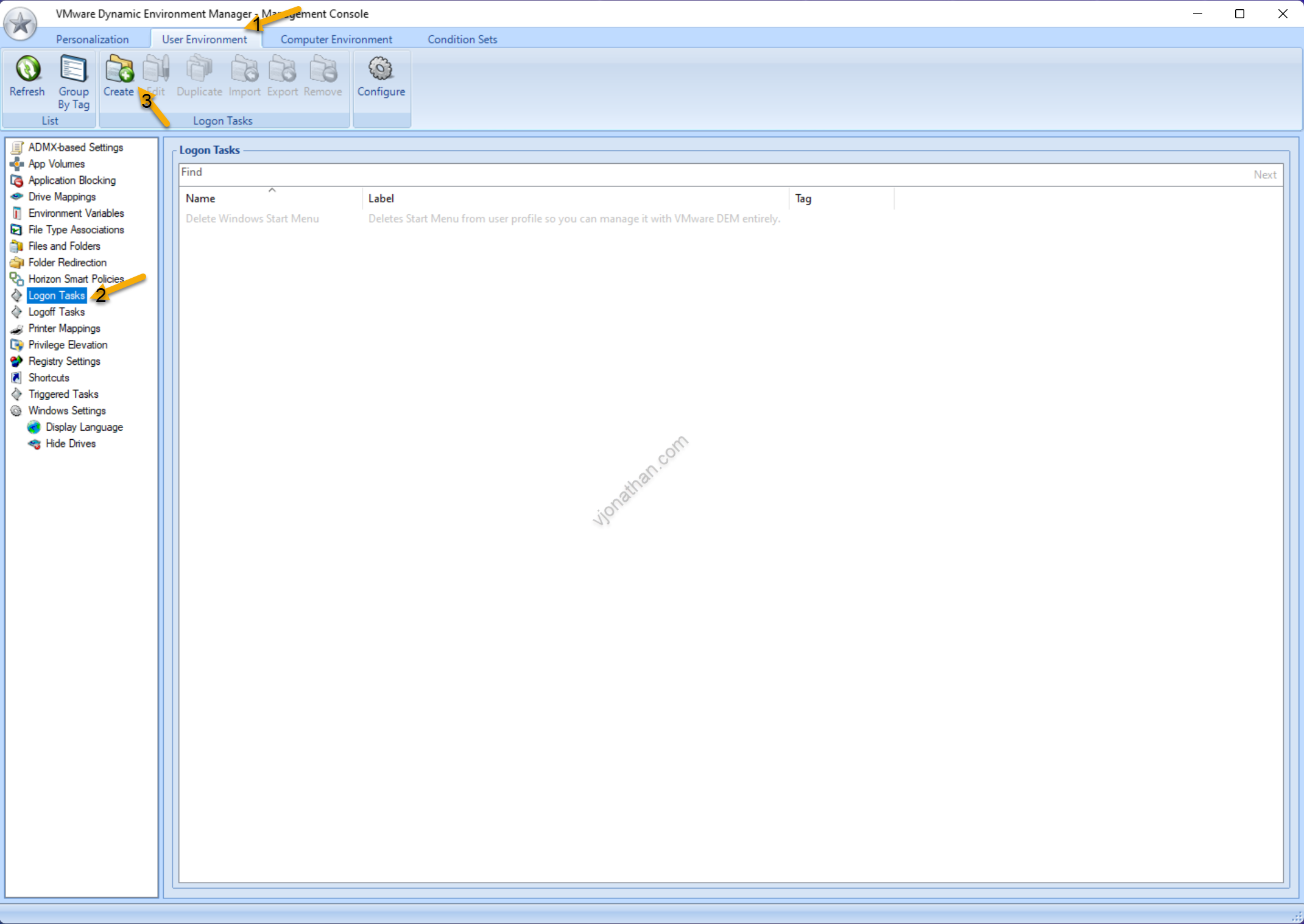
Task: Click the Refresh icon in ribbon
Action: point(27,69)
